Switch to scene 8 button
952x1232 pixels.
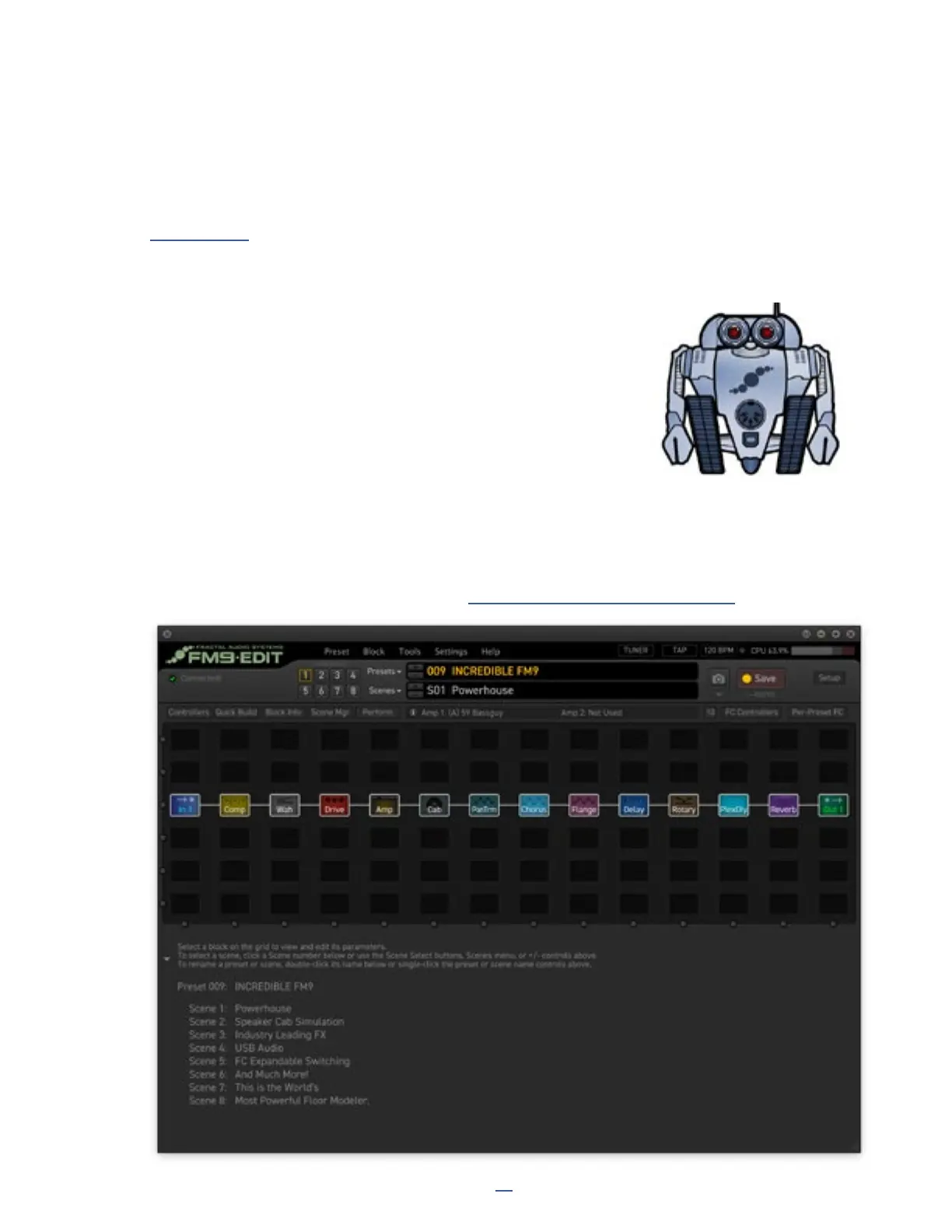pos(352,691)
